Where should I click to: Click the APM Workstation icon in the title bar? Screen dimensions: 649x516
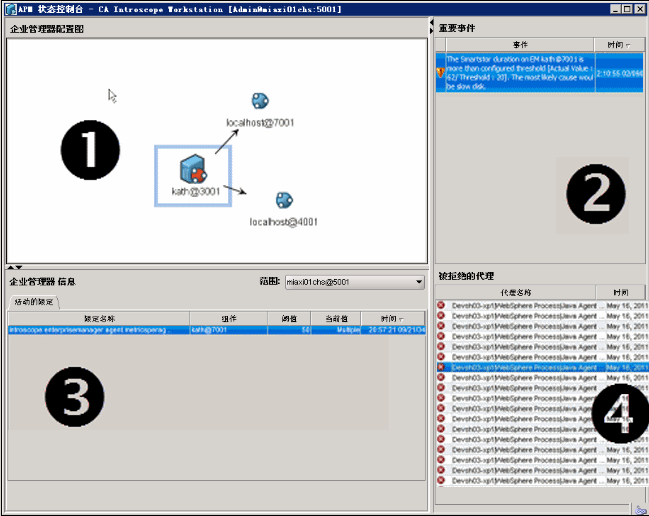(x=11, y=9)
